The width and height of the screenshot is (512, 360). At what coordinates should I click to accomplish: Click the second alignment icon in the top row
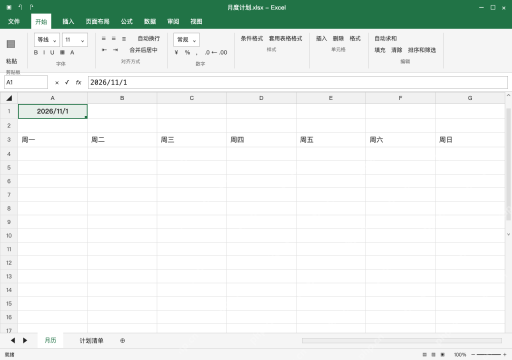pos(114,39)
